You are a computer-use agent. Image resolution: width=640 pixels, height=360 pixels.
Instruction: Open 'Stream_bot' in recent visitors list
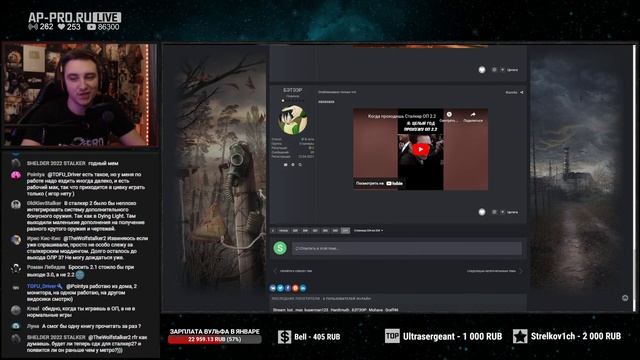283,310
